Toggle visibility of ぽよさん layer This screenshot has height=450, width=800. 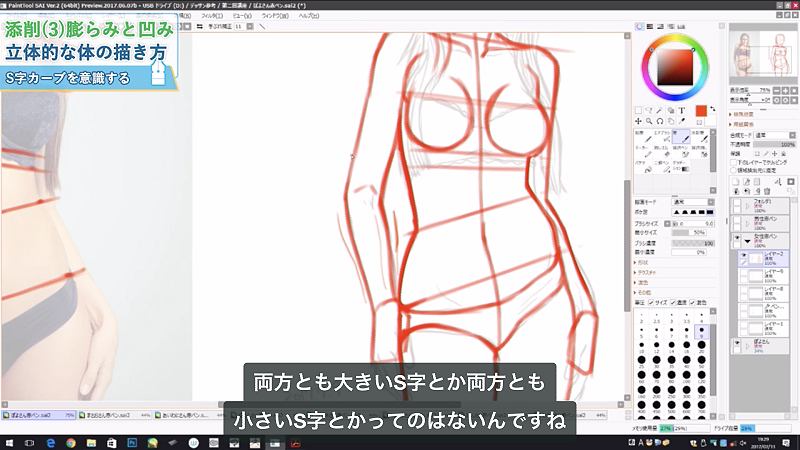tap(737, 343)
